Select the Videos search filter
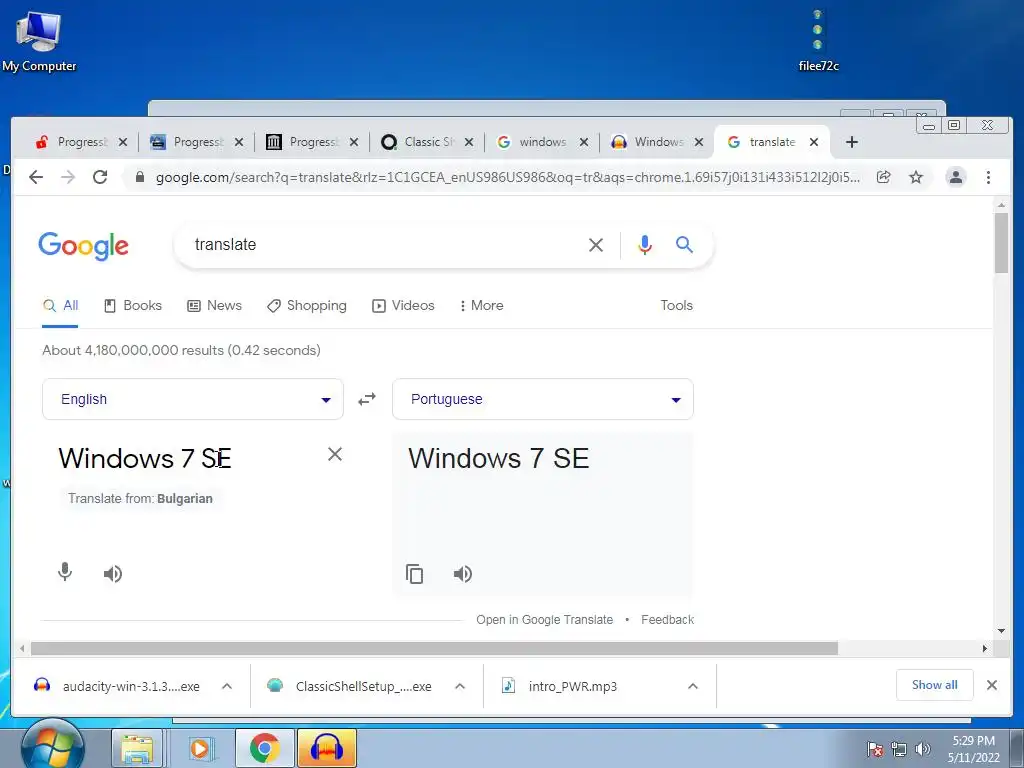Image resolution: width=1024 pixels, height=768 pixels. 403,306
